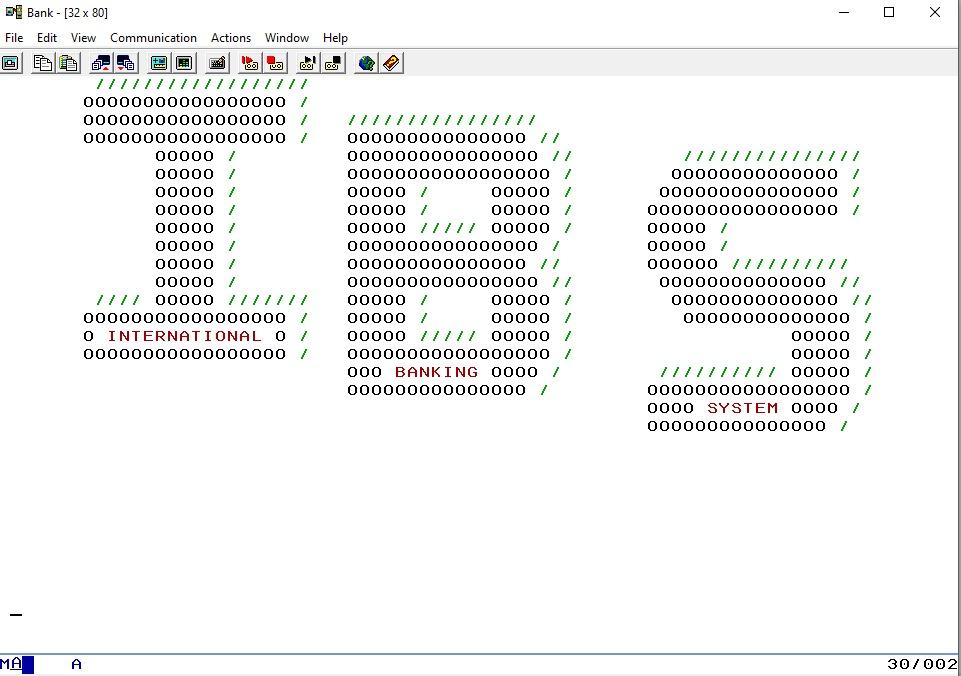Image resolution: width=961 pixels, height=676 pixels.
Task: Open the Window menu
Action: pos(287,37)
